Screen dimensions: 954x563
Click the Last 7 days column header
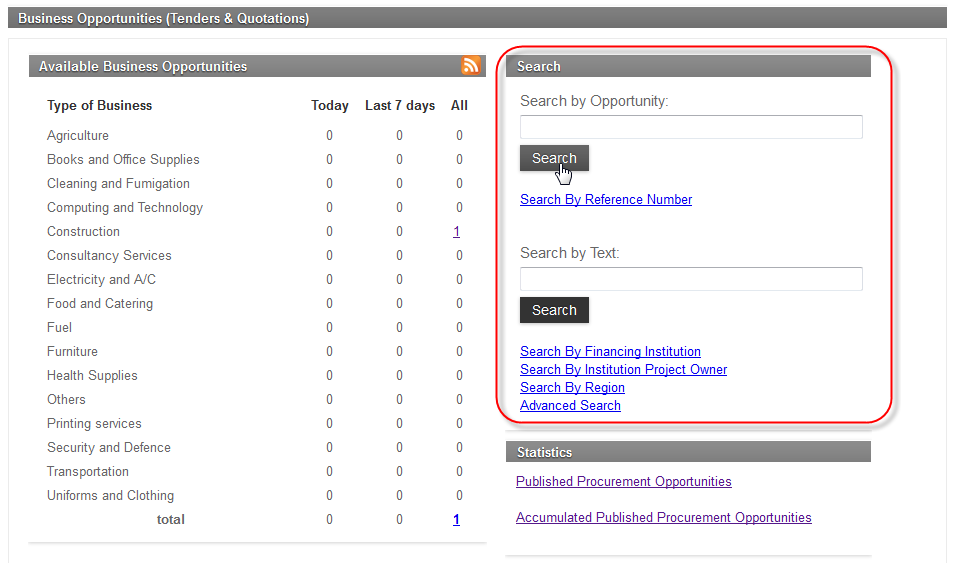tap(399, 105)
